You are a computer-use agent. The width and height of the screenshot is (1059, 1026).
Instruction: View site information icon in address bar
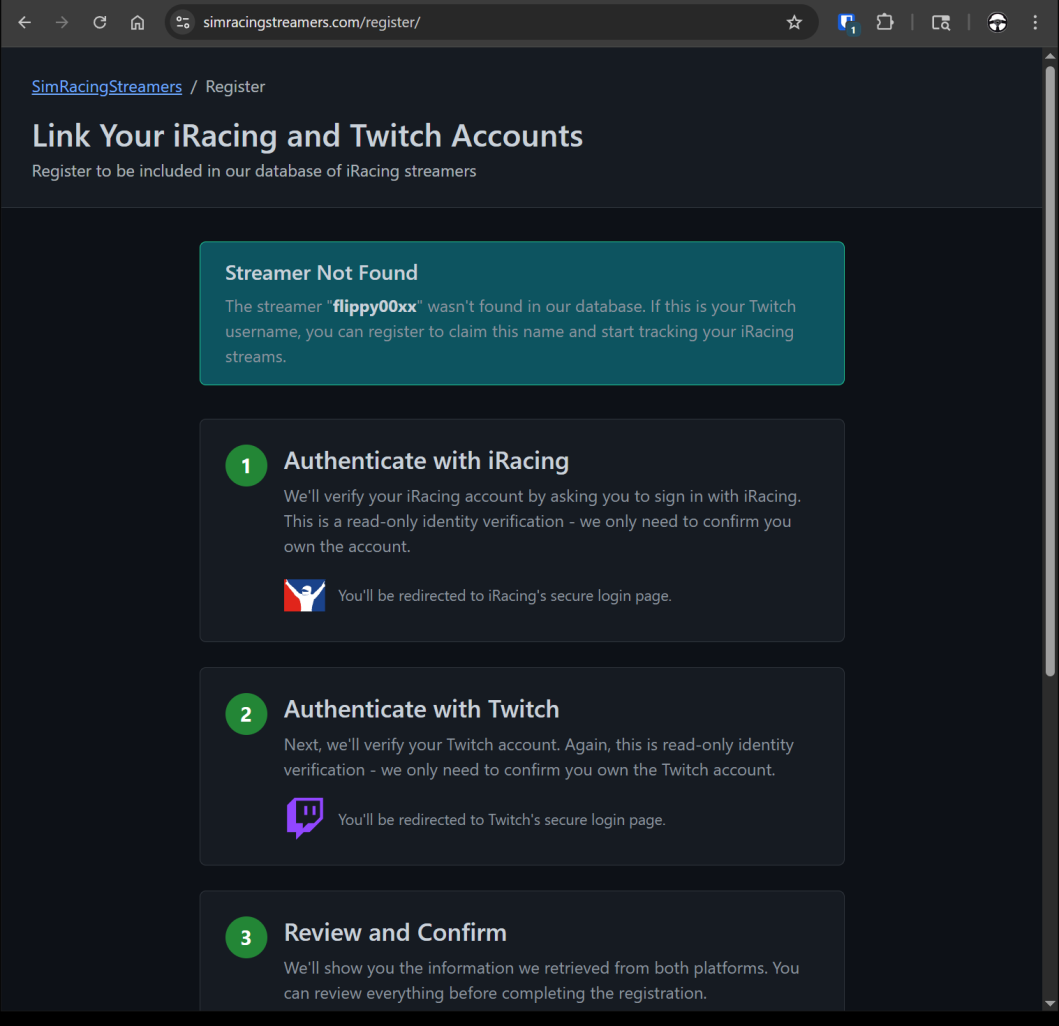pos(182,22)
